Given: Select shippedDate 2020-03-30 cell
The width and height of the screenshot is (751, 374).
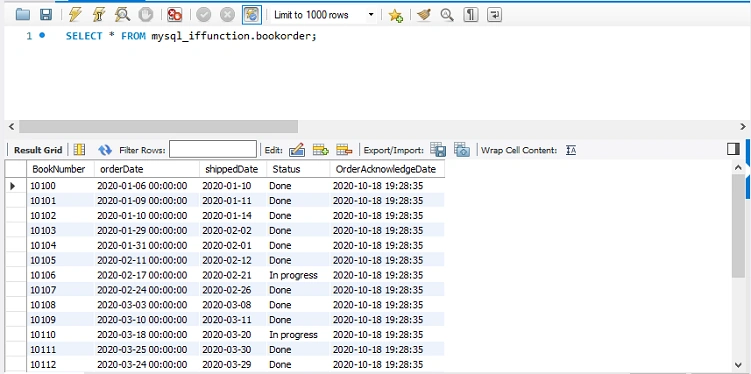Looking at the screenshot, I should coord(233,349).
